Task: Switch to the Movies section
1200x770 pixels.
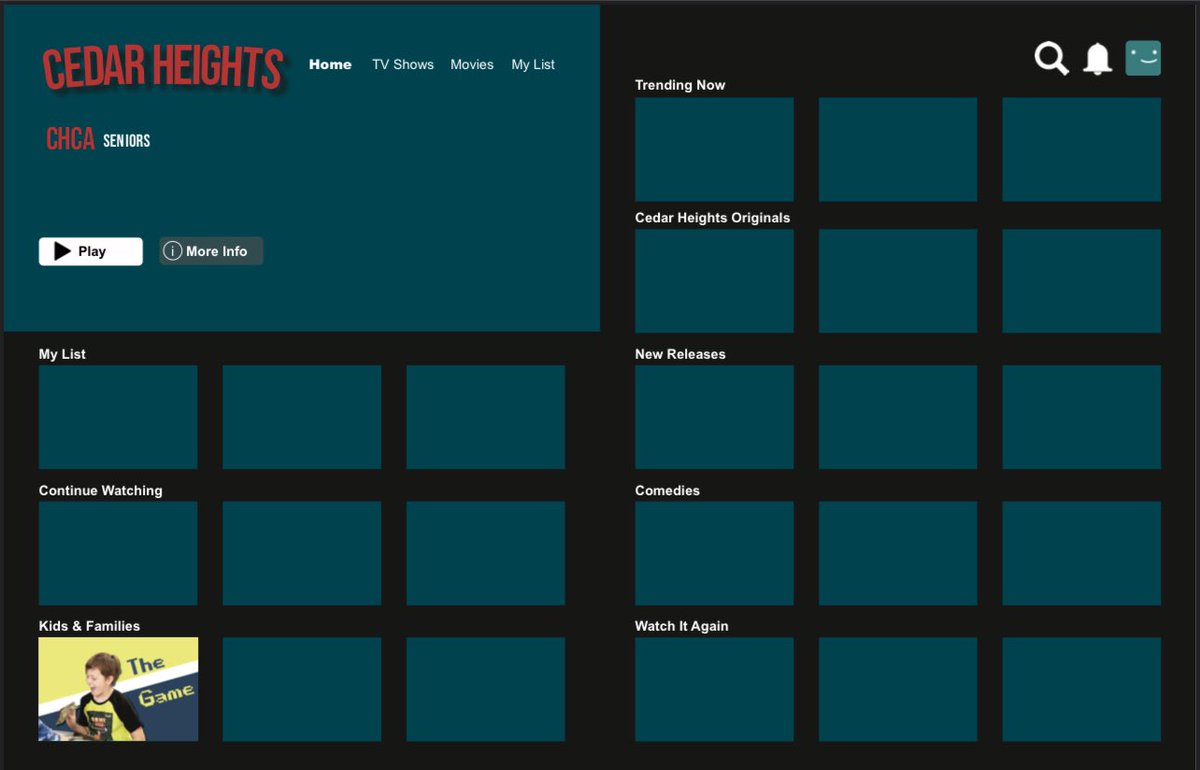Action: (x=472, y=64)
